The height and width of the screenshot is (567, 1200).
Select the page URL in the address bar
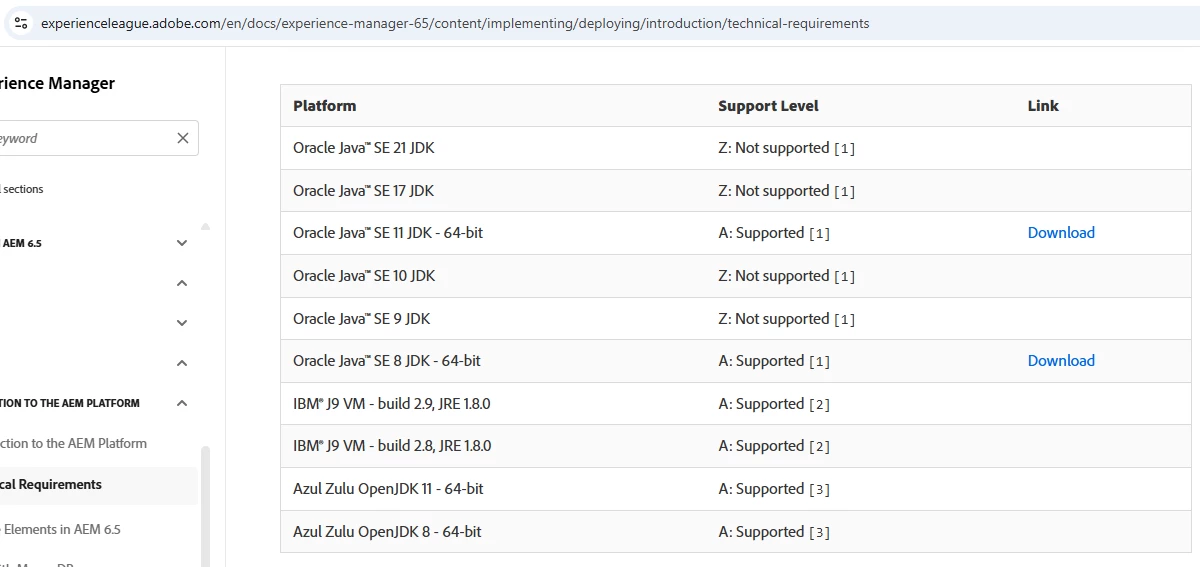455,23
